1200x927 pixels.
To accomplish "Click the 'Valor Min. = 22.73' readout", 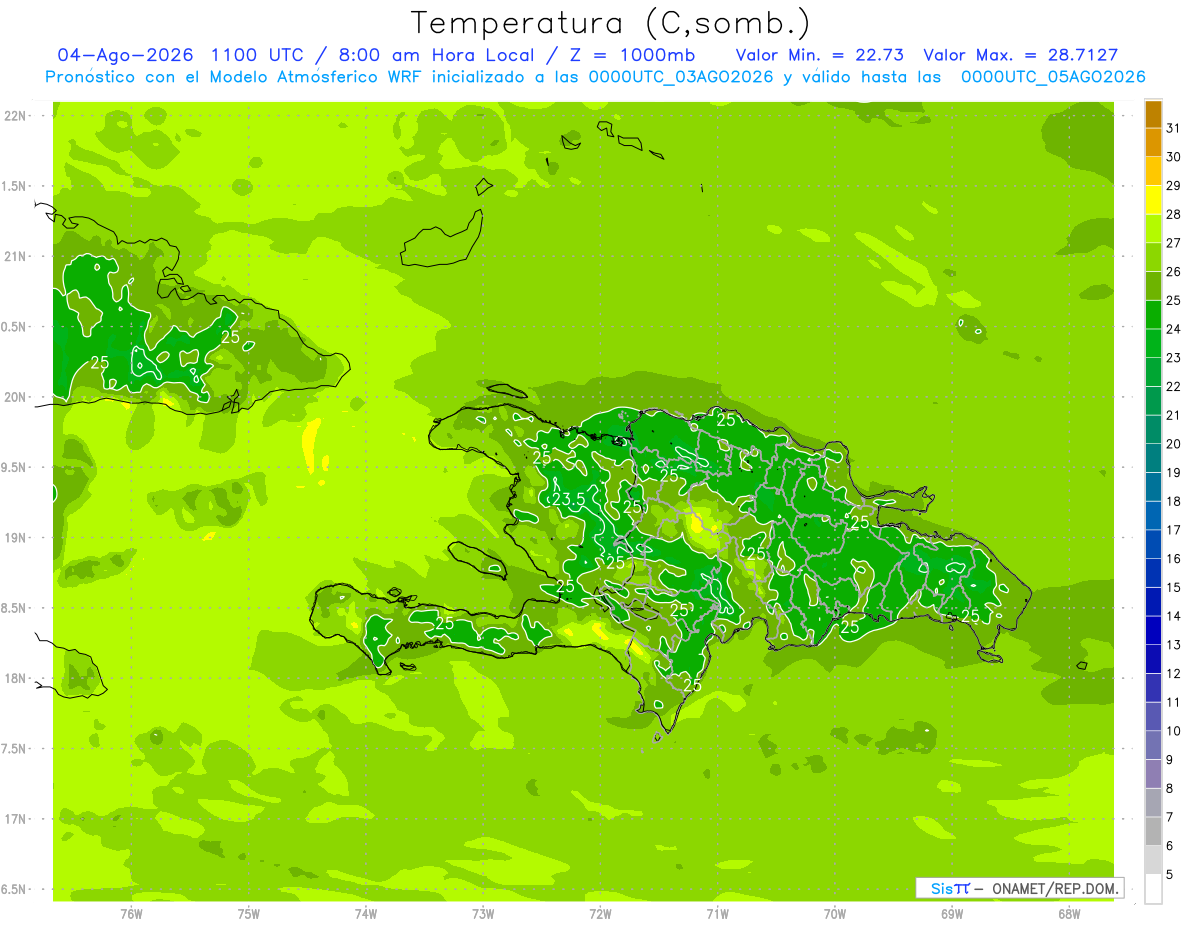I will point(822,55).
